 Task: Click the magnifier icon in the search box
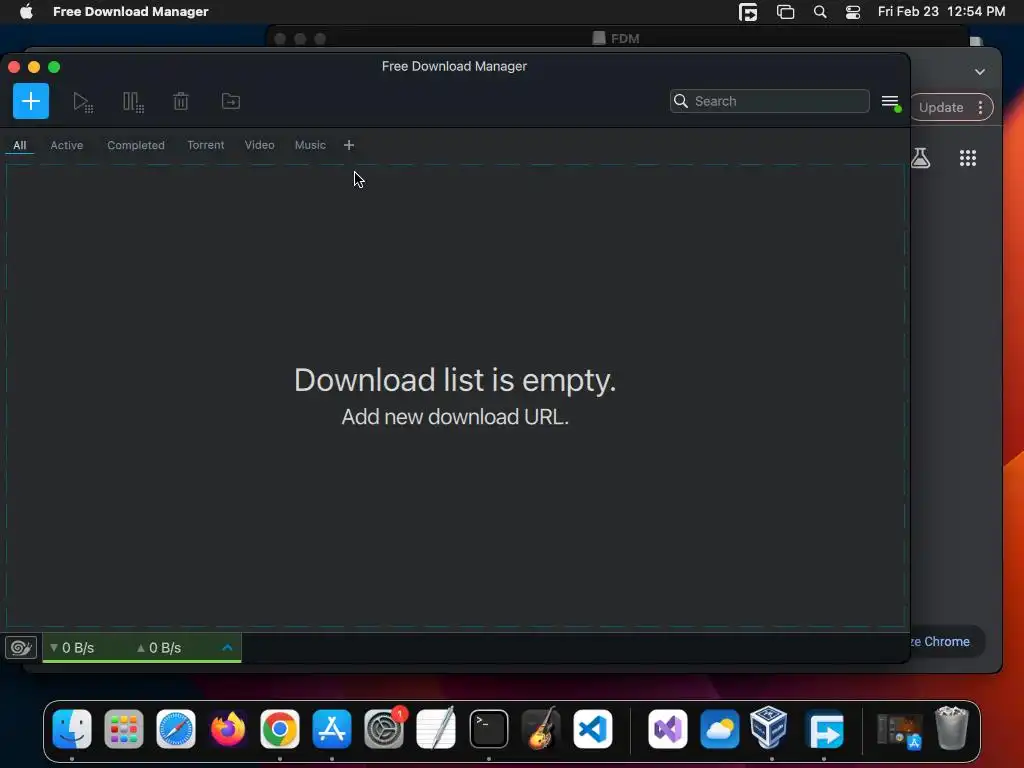tap(680, 101)
